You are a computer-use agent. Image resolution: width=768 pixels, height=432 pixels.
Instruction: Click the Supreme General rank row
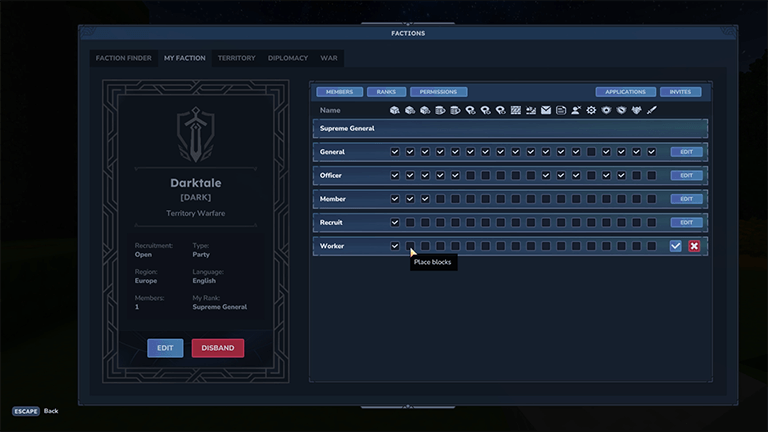510,128
